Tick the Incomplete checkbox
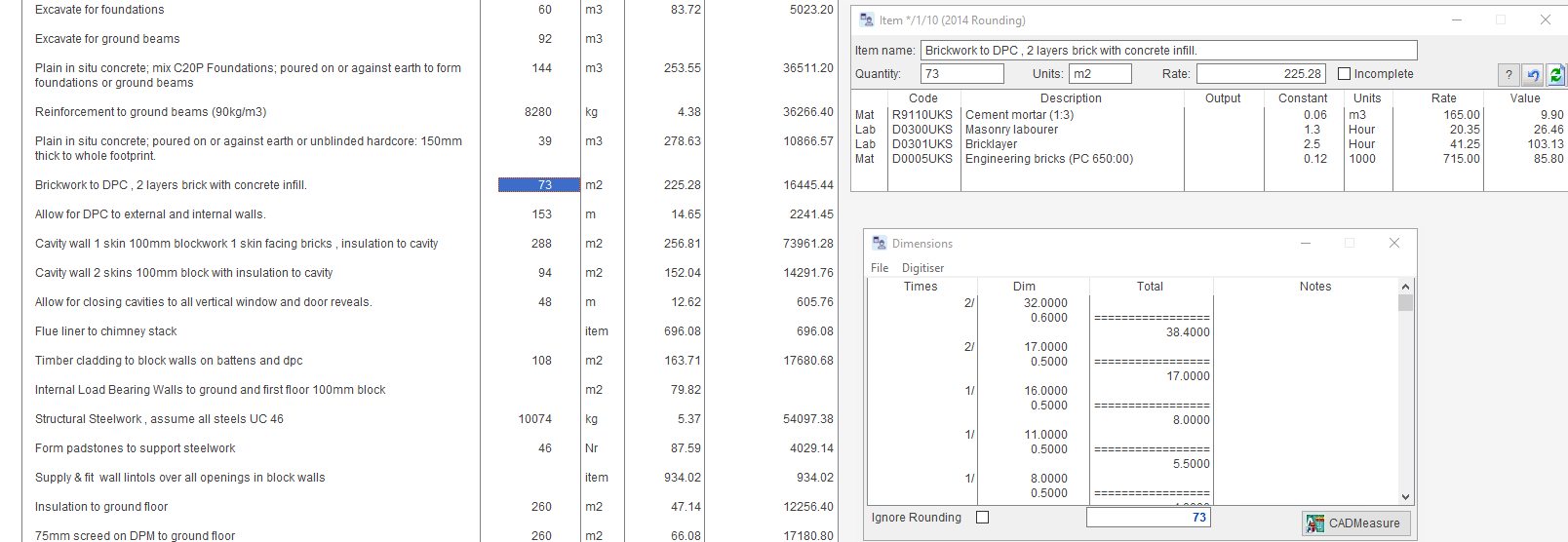This screenshot has width=1568, height=542. click(x=1345, y=74)
